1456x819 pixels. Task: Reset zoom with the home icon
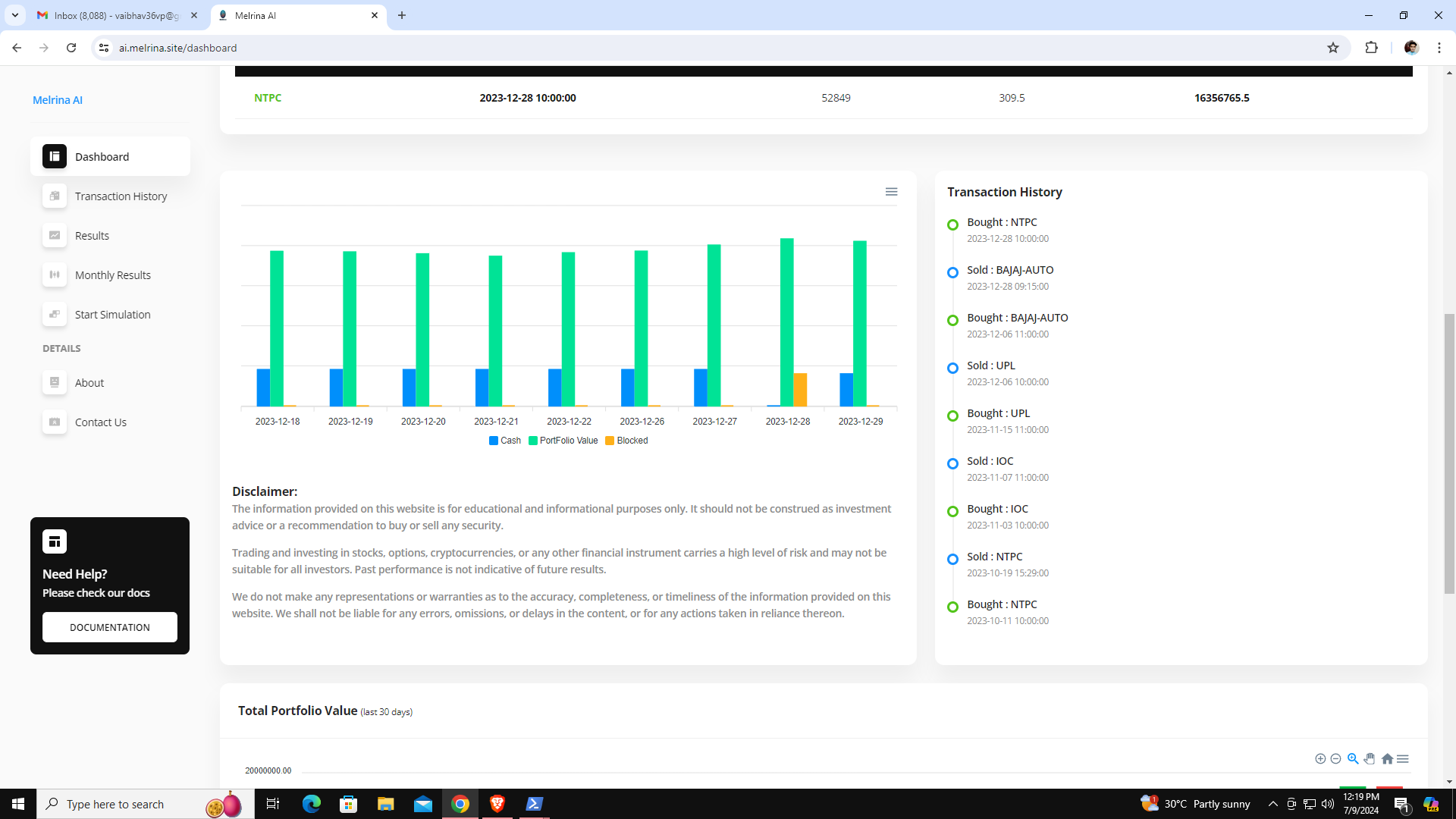pyautogui.click(x=1387, y=759)
